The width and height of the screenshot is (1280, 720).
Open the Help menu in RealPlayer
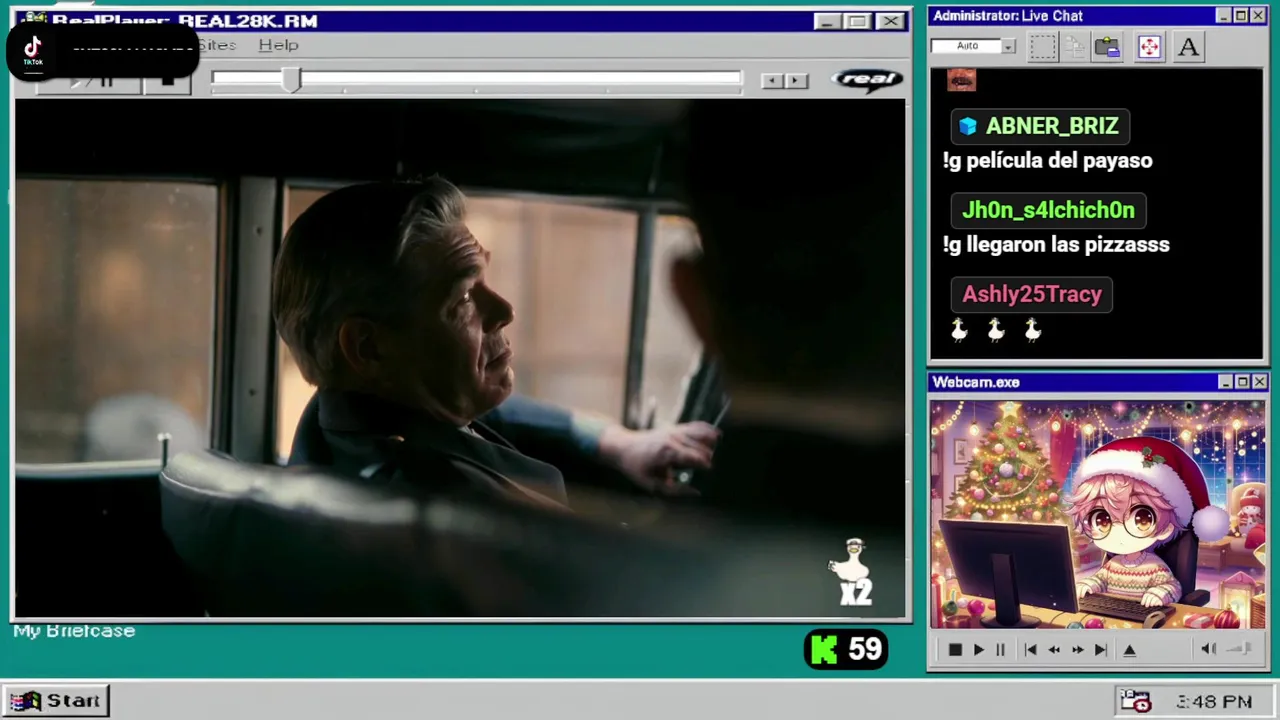coord(278,45)
